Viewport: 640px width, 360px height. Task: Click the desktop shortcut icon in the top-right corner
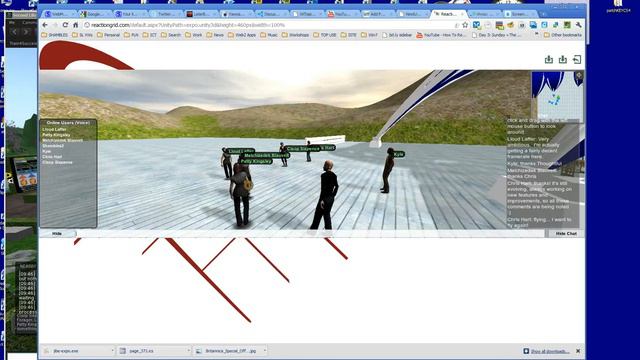(618, 5)
